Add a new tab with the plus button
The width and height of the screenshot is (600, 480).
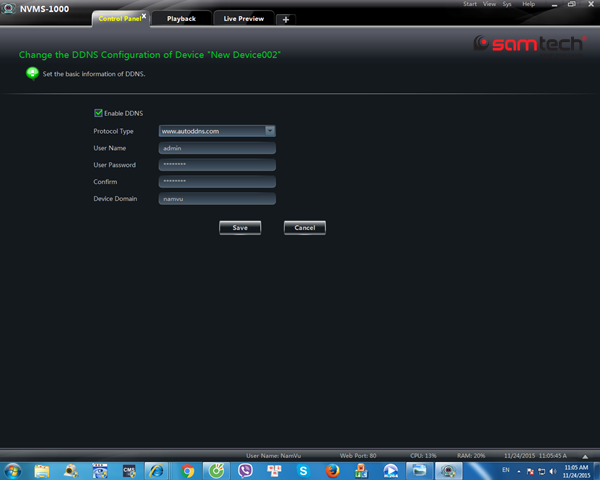285,20
